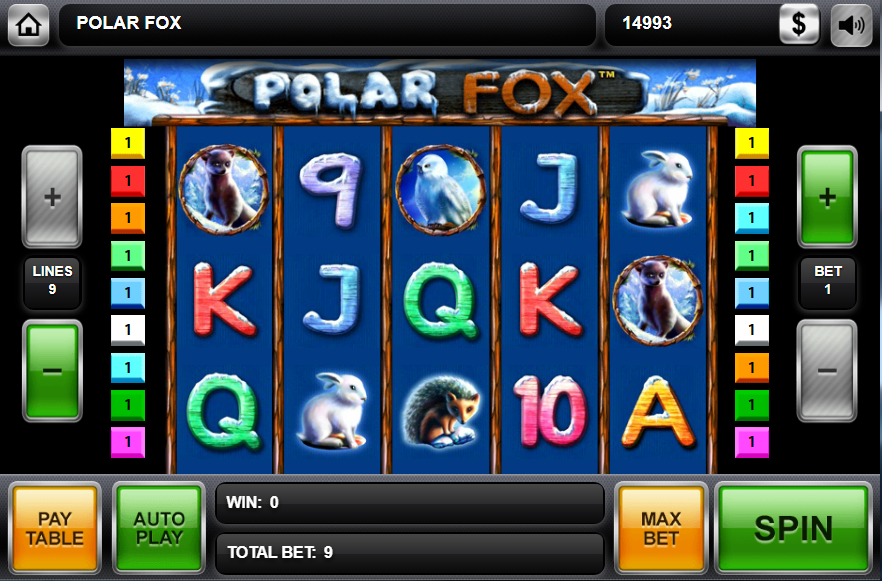Click the white payline marker on right
This screenshot has height=581, width=882.
(x=752, y=330)
